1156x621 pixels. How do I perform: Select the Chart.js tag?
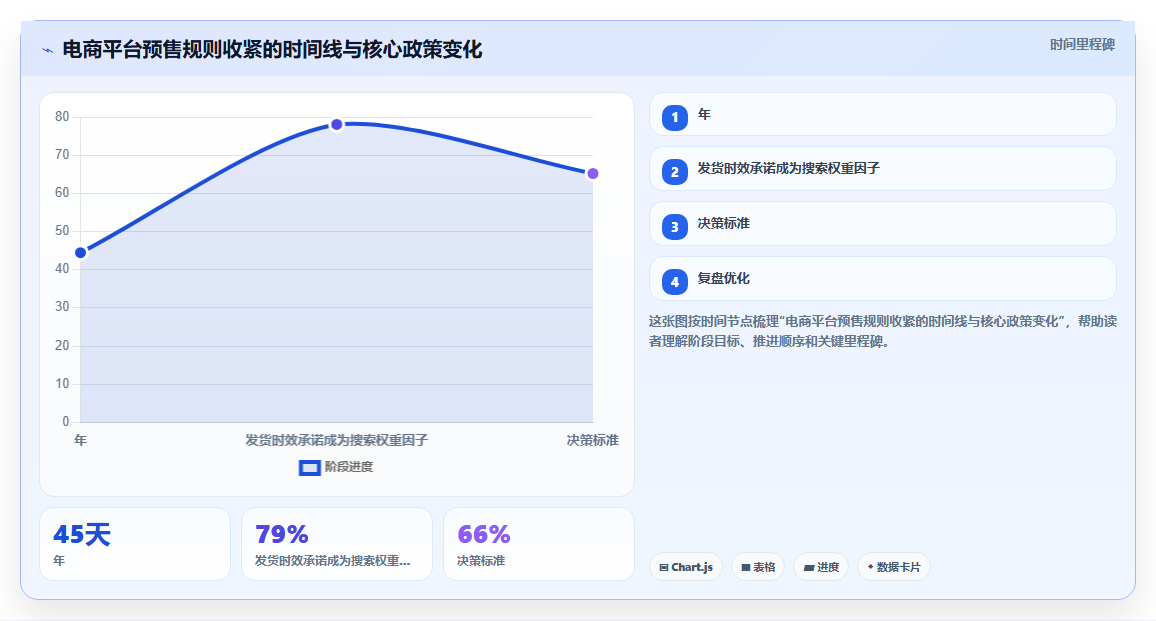click(686, 567)
